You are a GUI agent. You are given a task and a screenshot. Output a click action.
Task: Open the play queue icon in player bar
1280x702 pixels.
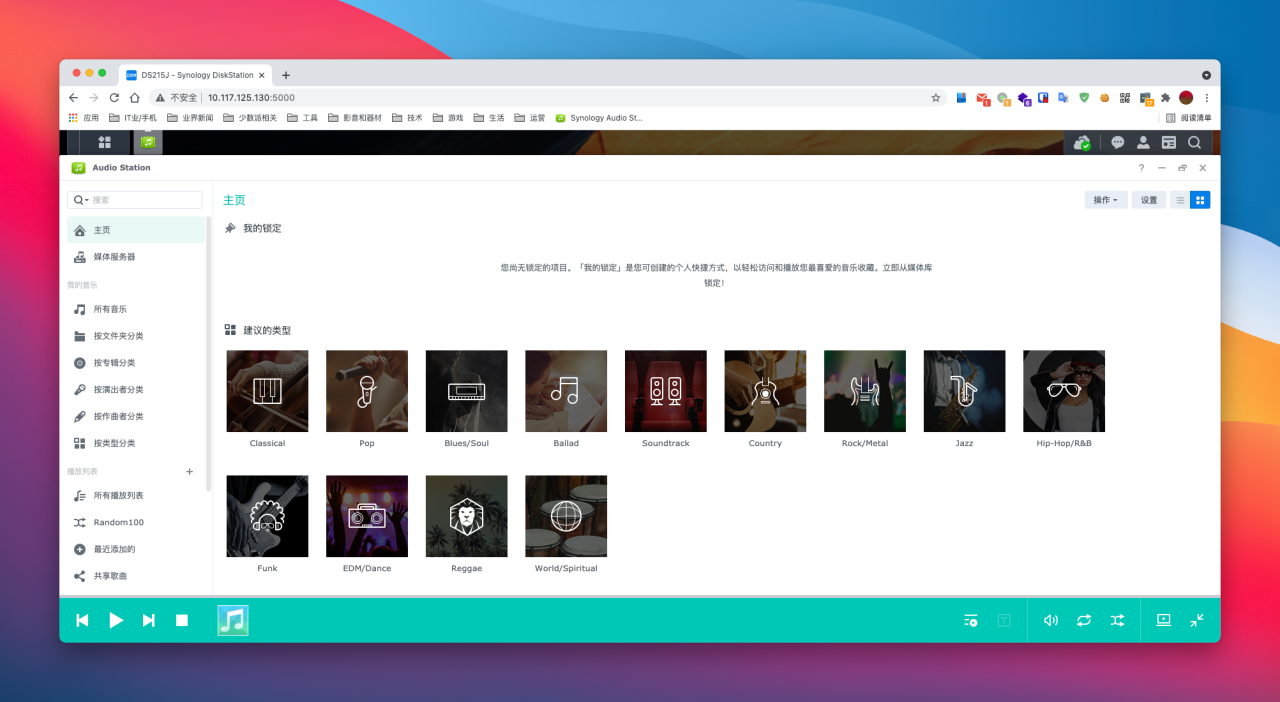[969, 620]
